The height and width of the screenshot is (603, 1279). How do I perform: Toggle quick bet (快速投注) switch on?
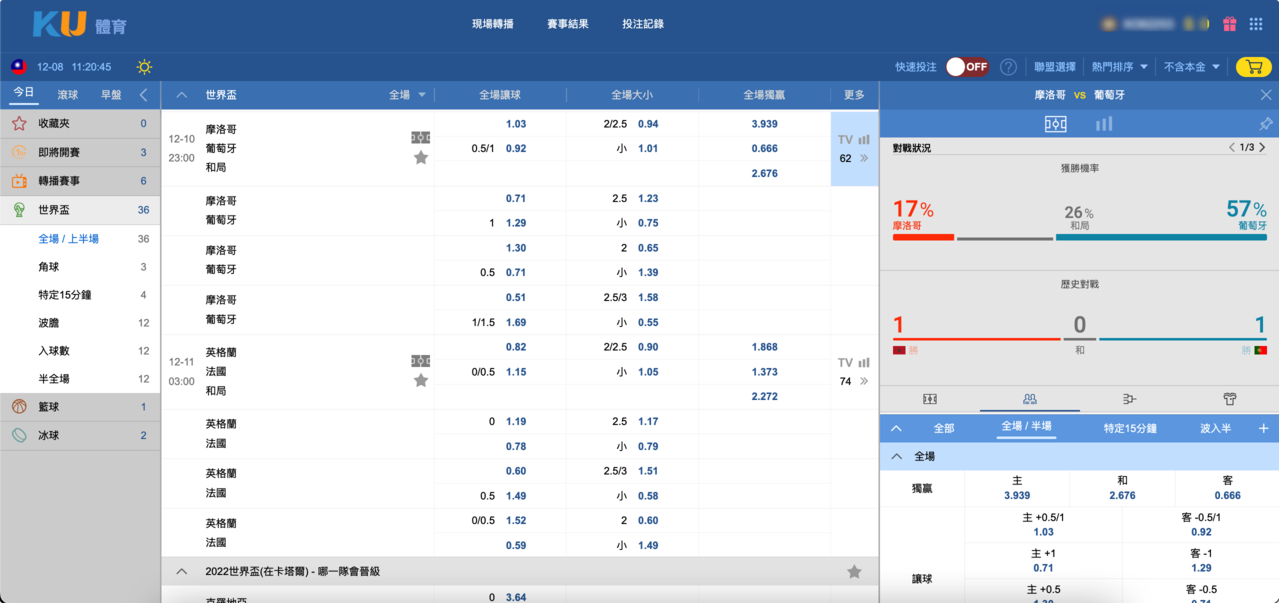coord(967,67)
